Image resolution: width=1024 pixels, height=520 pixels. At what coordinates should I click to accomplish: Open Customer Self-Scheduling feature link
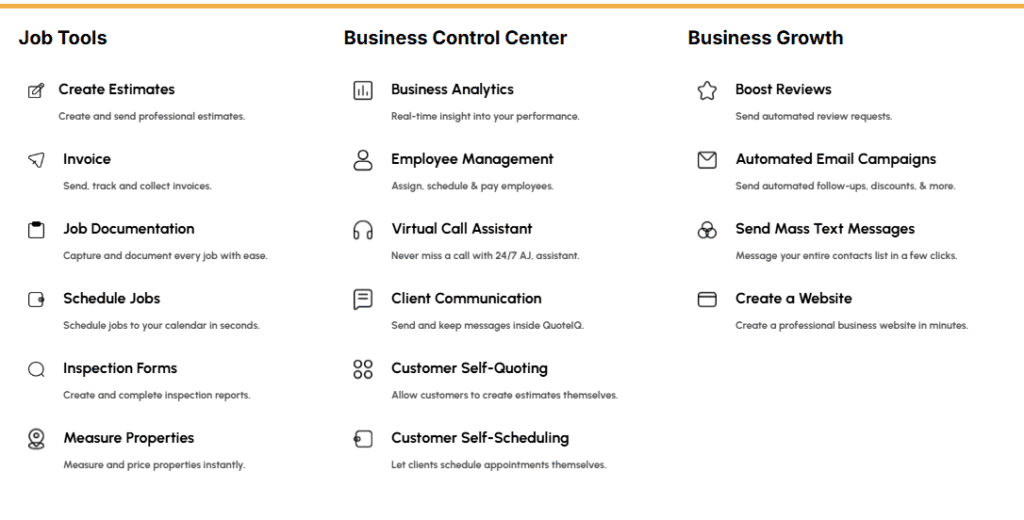click(x=480, y=438)
